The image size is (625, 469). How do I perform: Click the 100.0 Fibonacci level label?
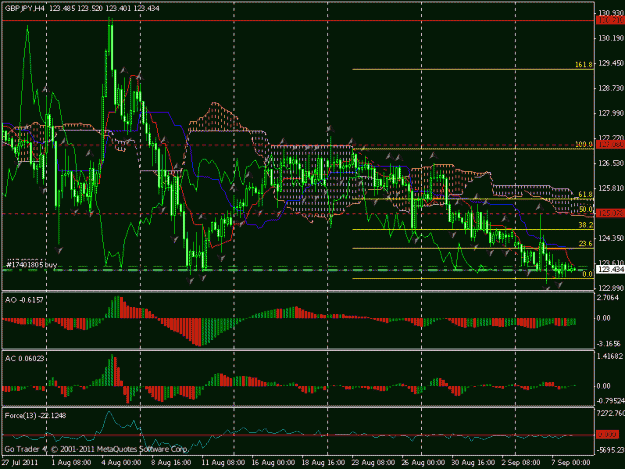(x=584, y=144)
